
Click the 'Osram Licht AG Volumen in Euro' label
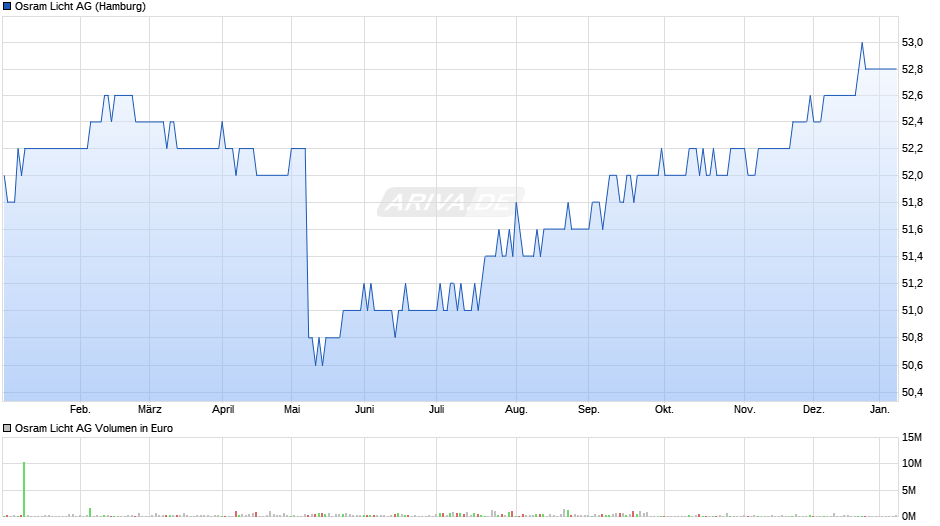click(94, 428)
